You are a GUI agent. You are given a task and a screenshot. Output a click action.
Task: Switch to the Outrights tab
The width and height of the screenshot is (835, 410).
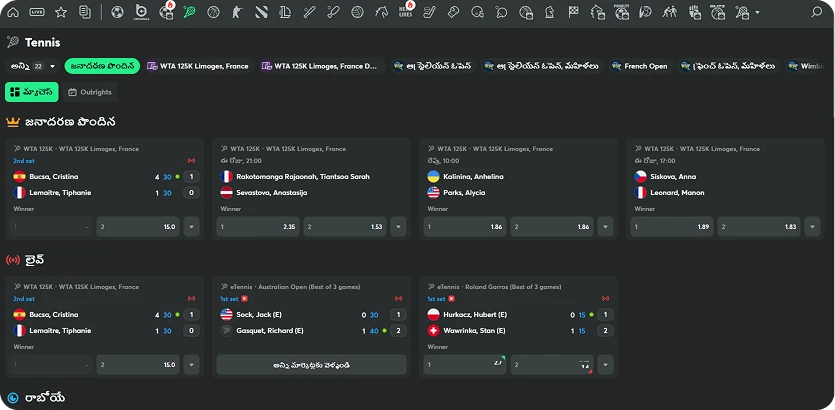89,92
